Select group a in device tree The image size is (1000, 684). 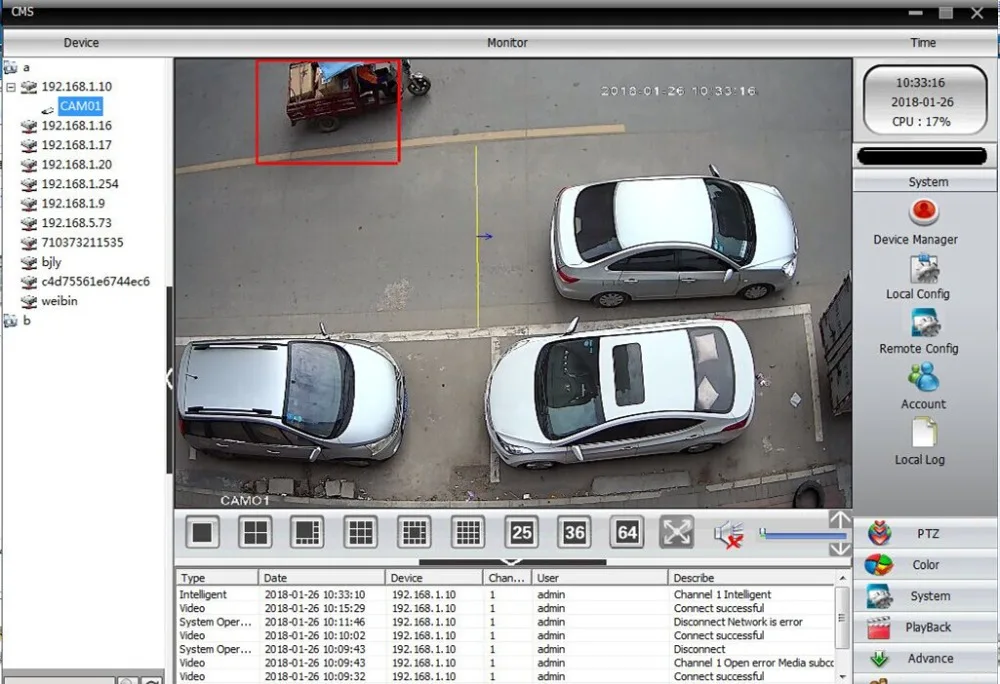pyautogui.click(x=26, y=67)
